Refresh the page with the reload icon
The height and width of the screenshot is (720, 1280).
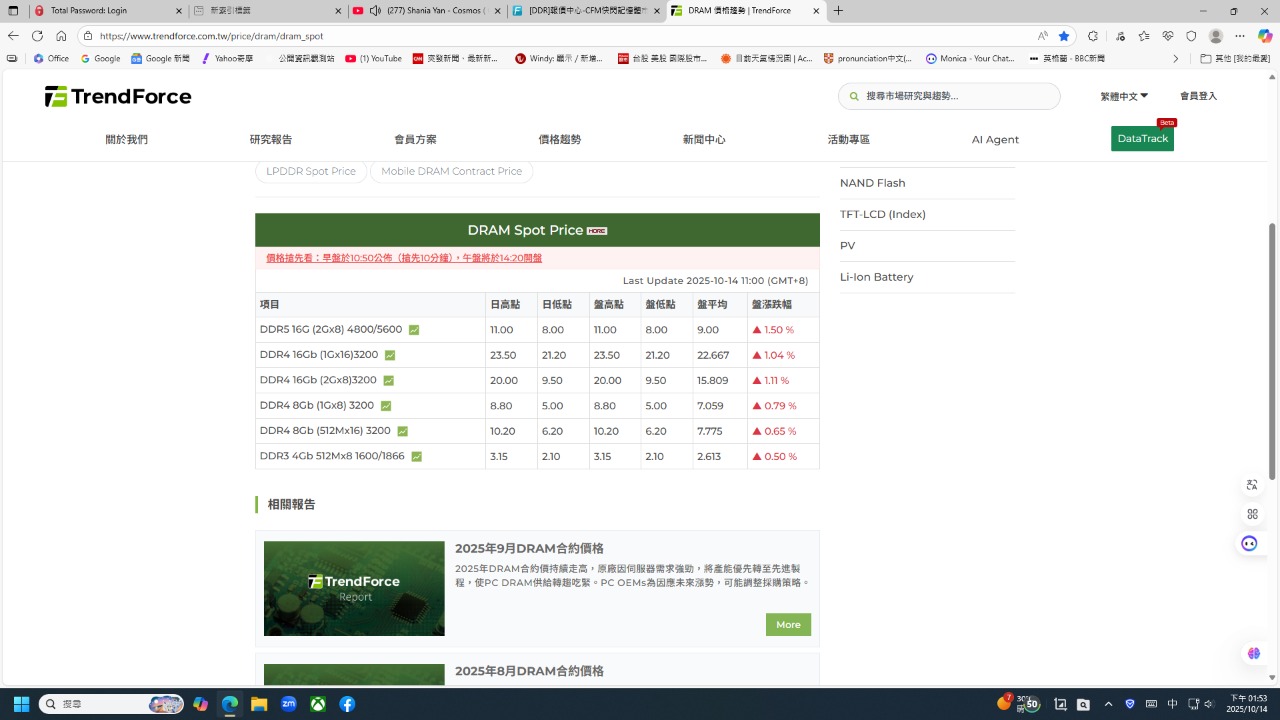[x=37, y=36]
